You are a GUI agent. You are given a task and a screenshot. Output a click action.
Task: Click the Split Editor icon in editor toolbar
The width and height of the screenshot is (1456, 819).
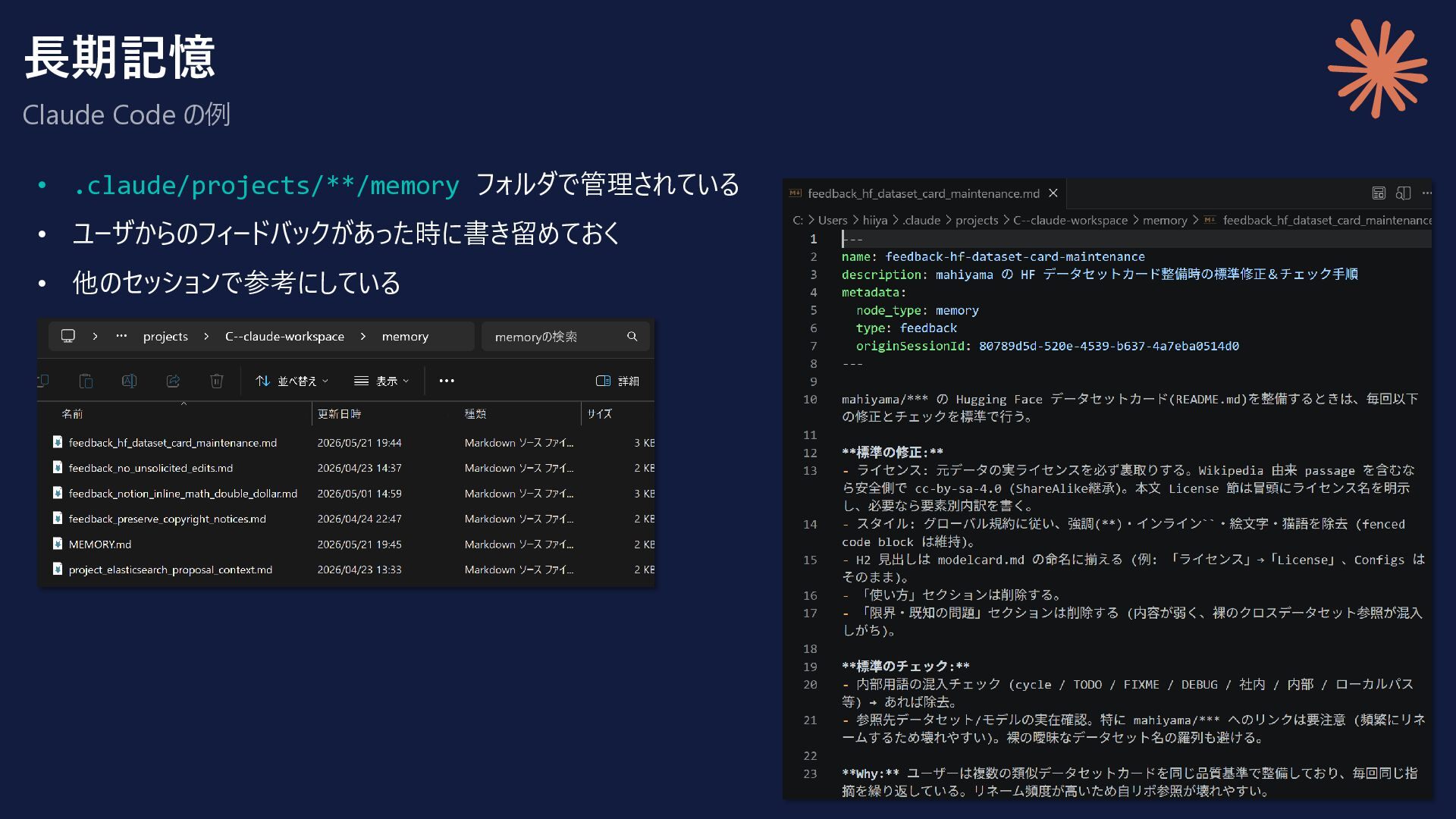coord(1403,193)
